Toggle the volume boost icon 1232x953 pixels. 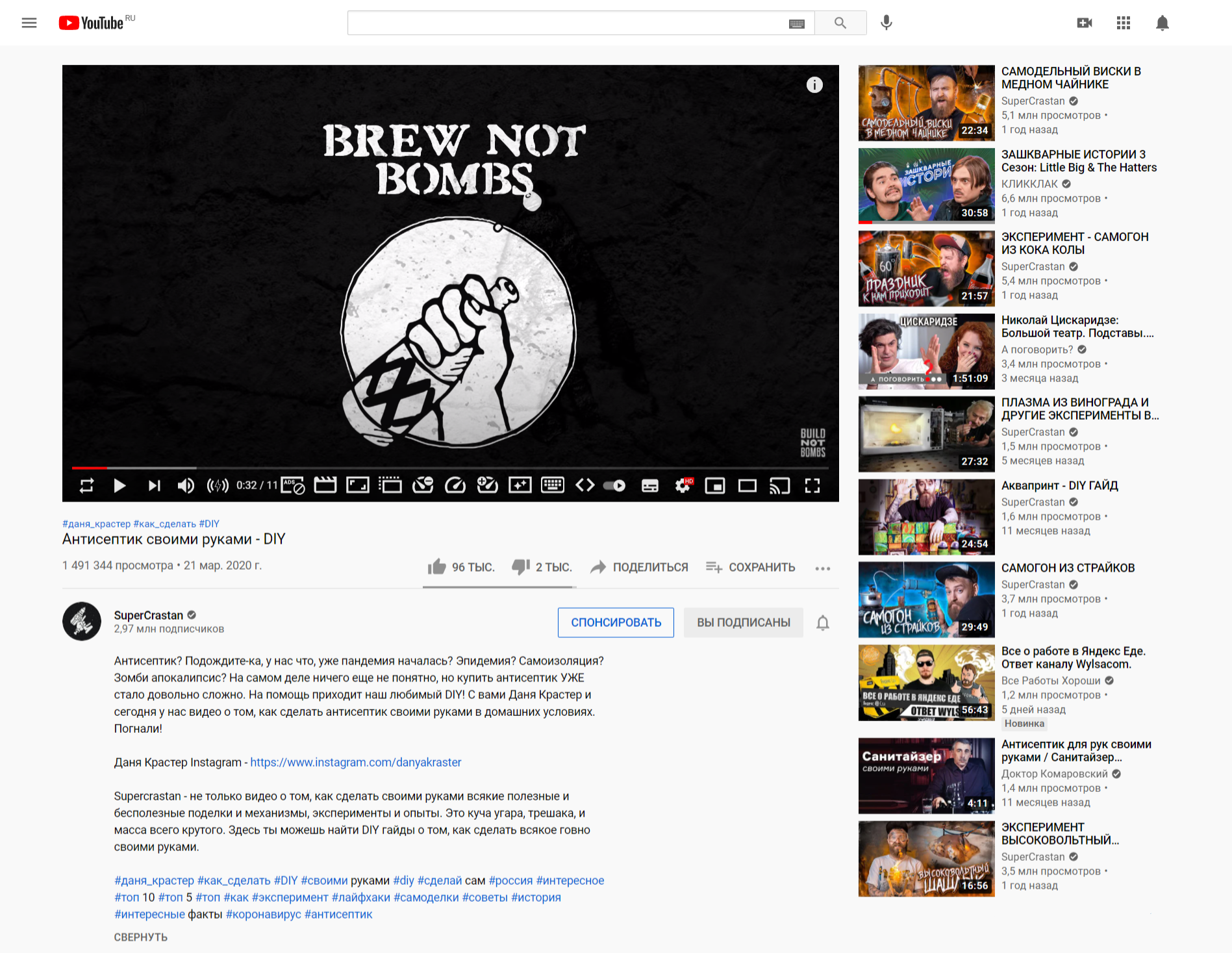click(218, 485)
